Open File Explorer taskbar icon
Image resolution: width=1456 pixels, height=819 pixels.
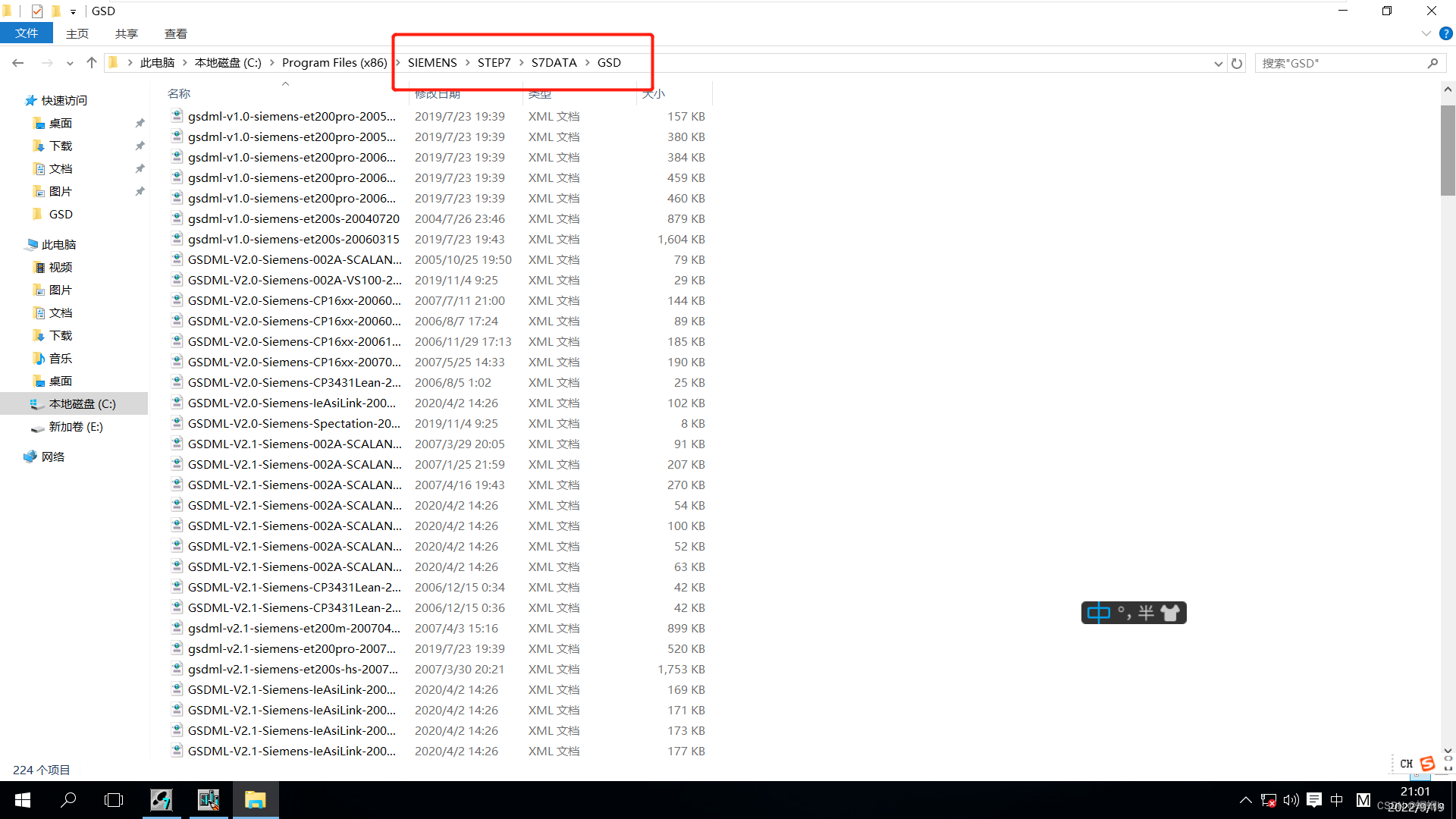click(256, 800)
